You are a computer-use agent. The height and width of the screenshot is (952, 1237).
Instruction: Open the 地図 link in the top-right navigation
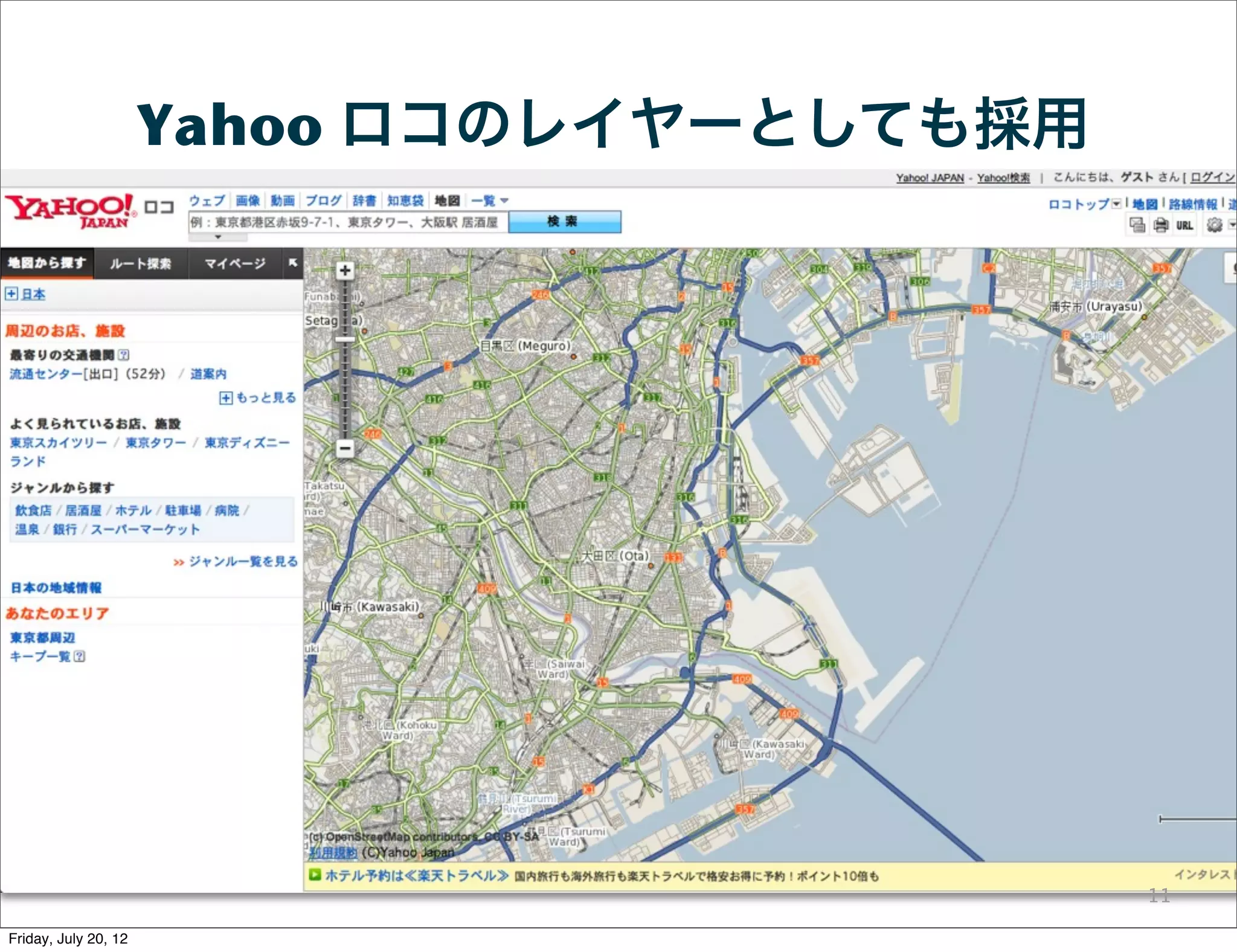click(1145, 204)
